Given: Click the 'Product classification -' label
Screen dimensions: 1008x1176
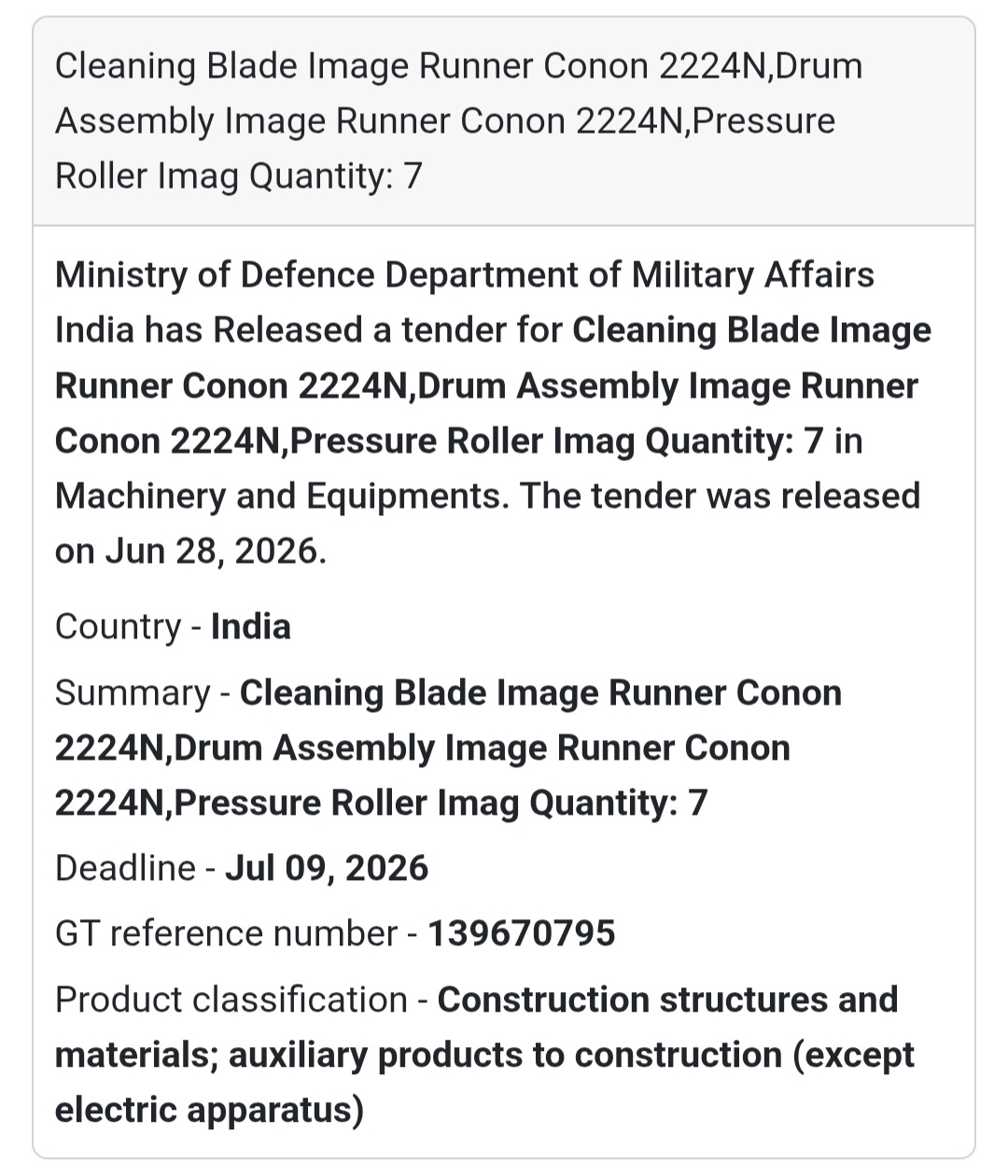Looking at the screenshot, I should pyautogui.click(x=242, y=1000).
